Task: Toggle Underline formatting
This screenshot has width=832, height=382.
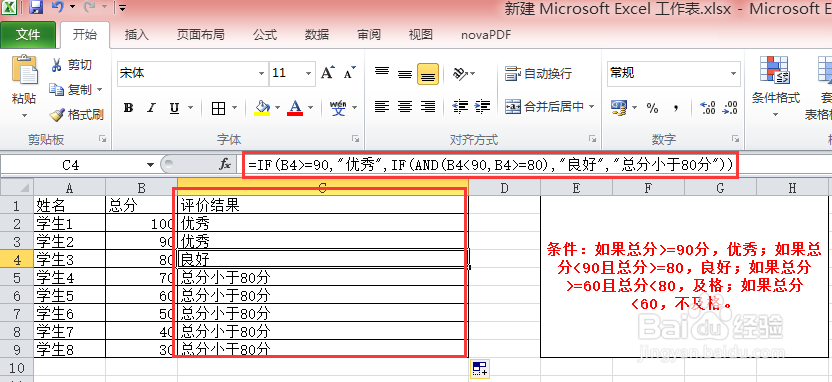Action: coord(174,108)
